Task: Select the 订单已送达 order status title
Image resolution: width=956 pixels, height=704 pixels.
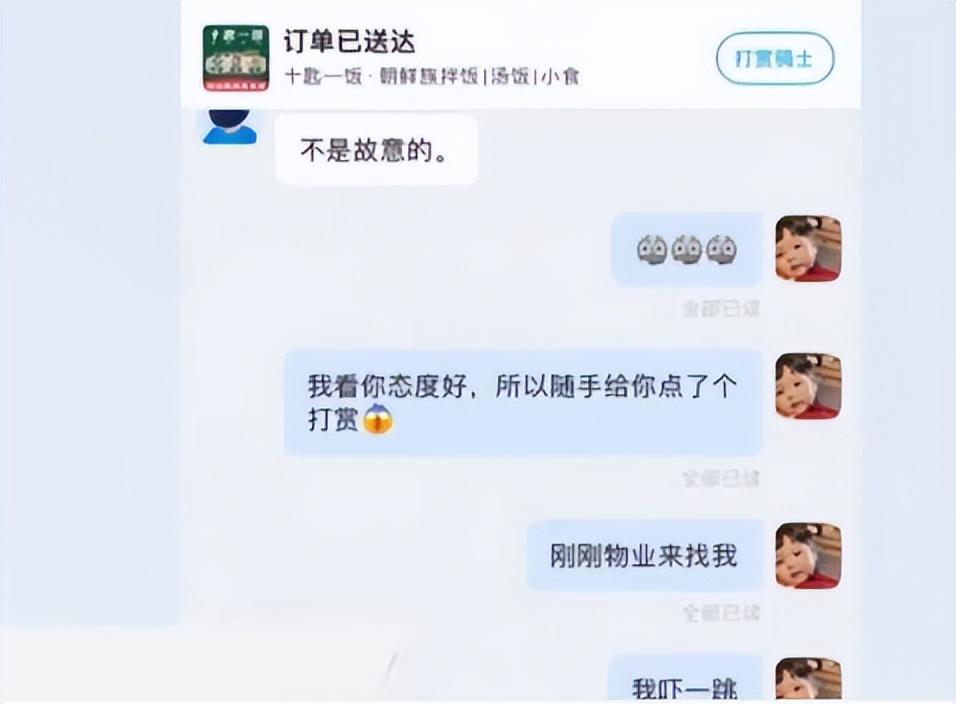Action: tap(349, 41)
